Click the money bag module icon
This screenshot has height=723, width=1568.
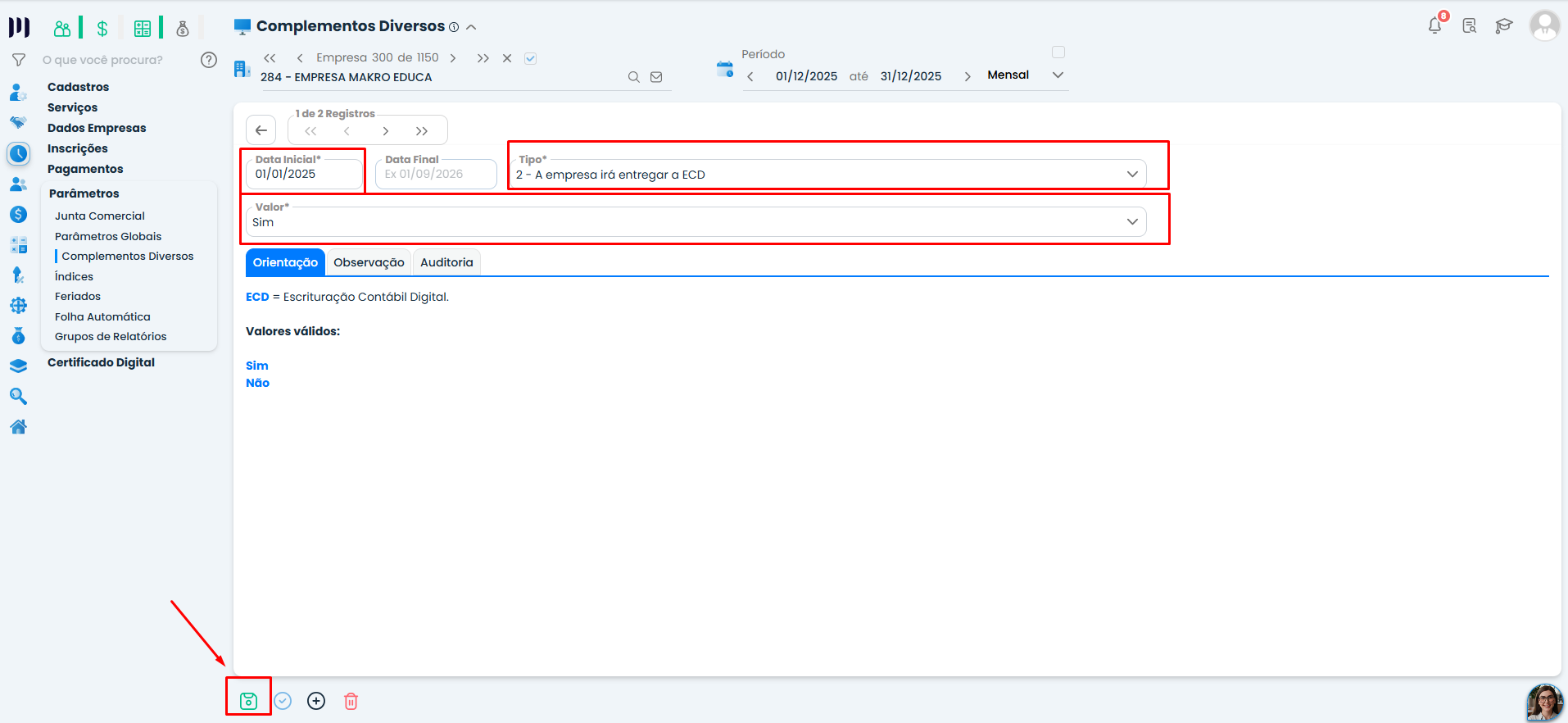tap(183, 29)
